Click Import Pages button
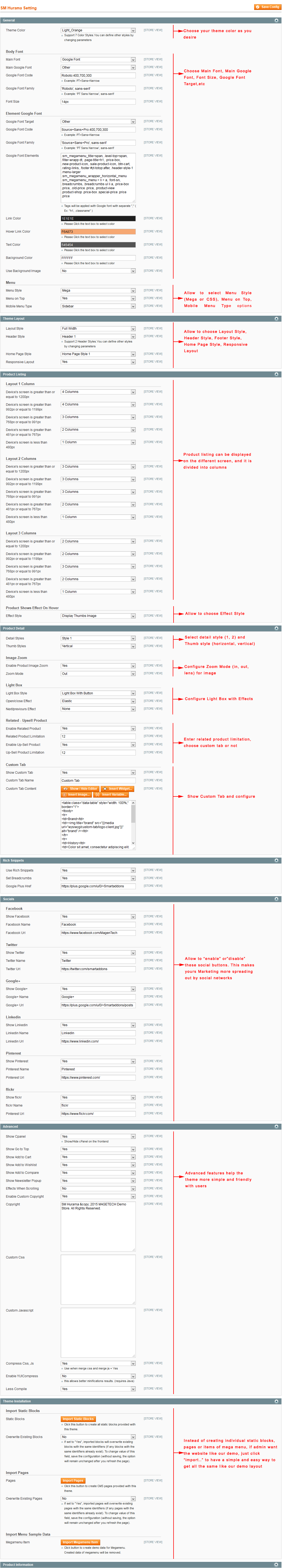 click(73, 1480)
